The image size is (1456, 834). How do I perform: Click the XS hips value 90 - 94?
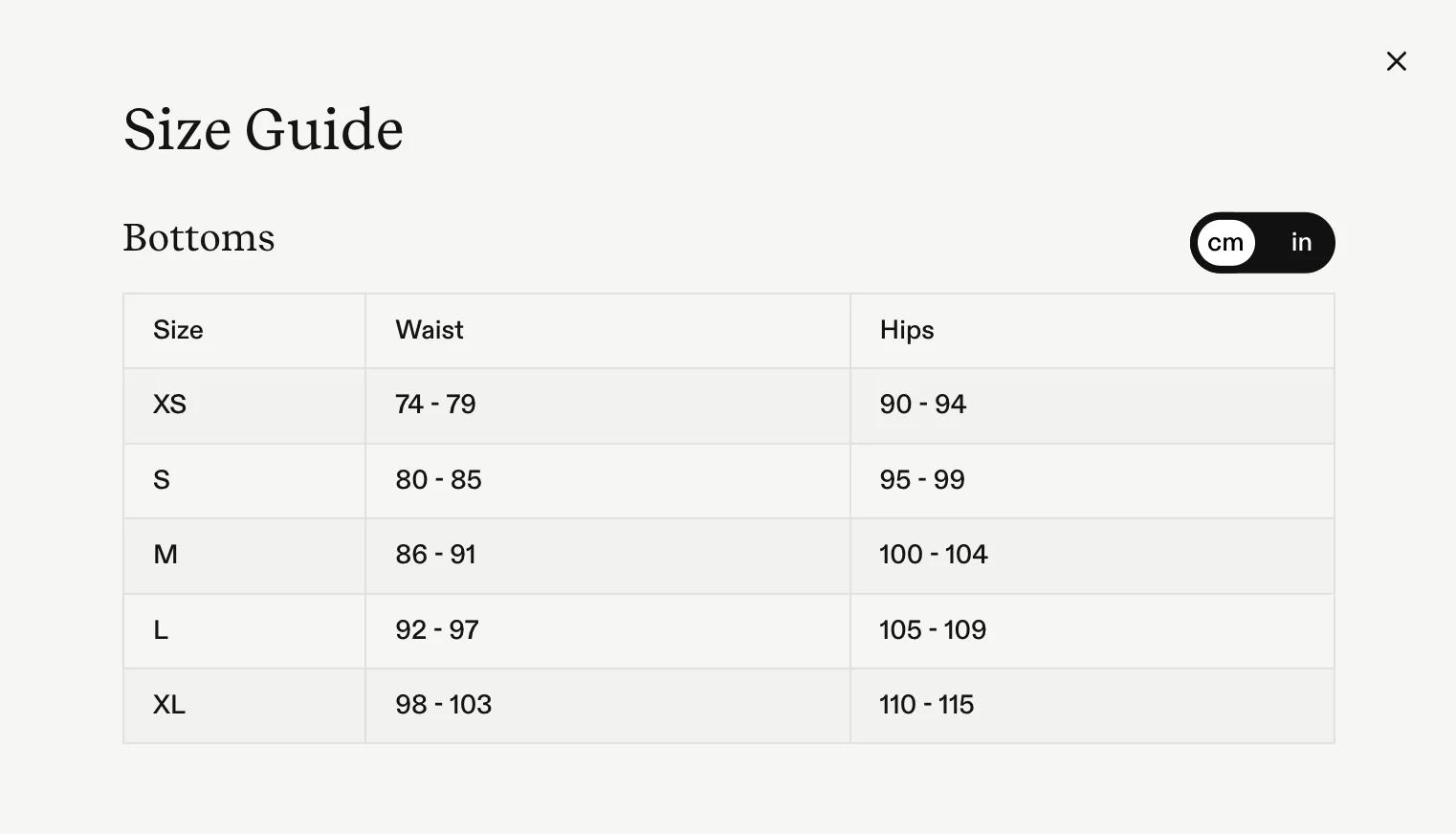pyautogui.click(x=922, y=405)
